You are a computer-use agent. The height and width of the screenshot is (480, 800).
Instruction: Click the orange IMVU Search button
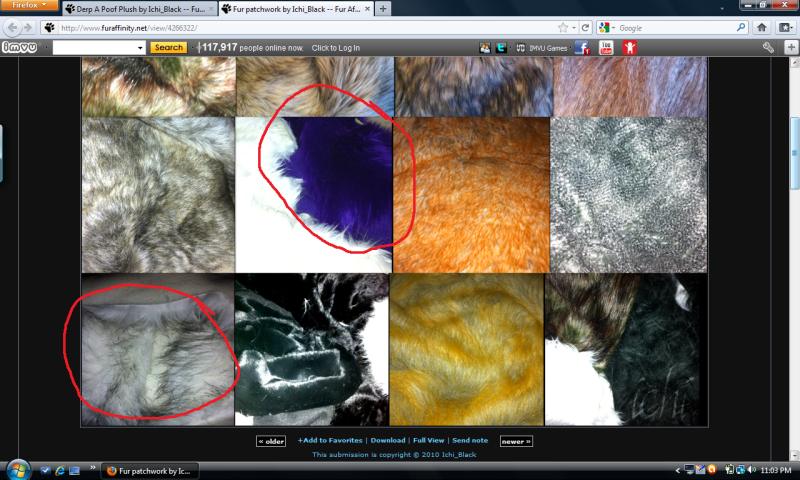click(x=168, y=47)
